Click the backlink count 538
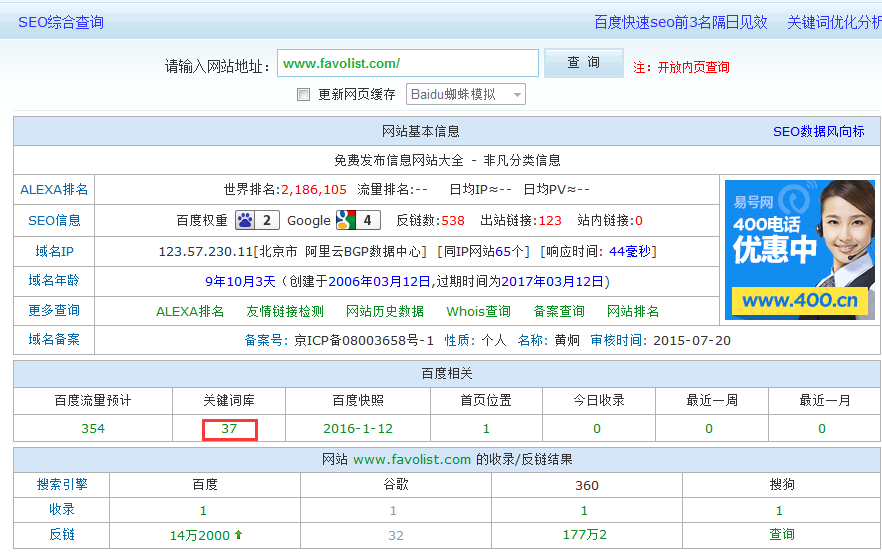This screenshot has height=552, width=882. tap(453, 220)
